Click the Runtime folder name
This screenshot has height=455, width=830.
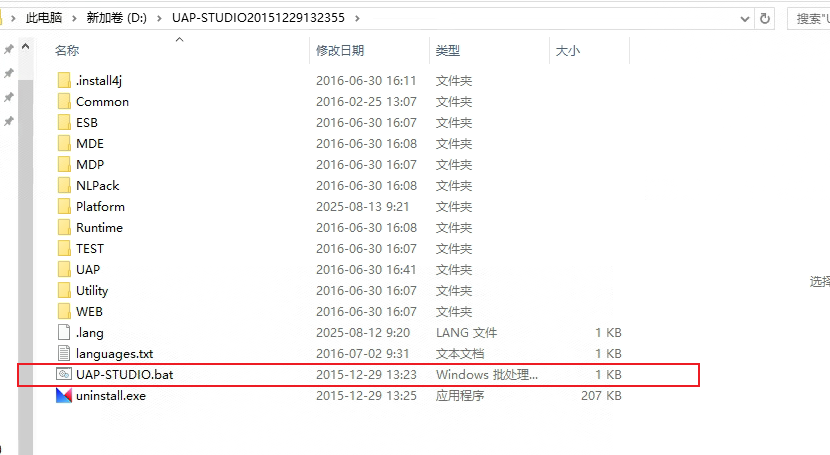click(99, 228)
